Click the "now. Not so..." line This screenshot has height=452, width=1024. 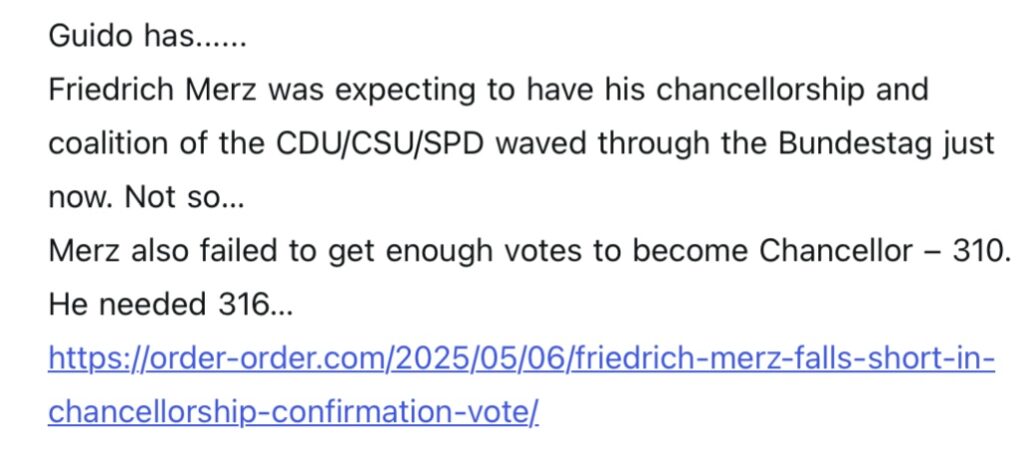[x=146, y=197]
